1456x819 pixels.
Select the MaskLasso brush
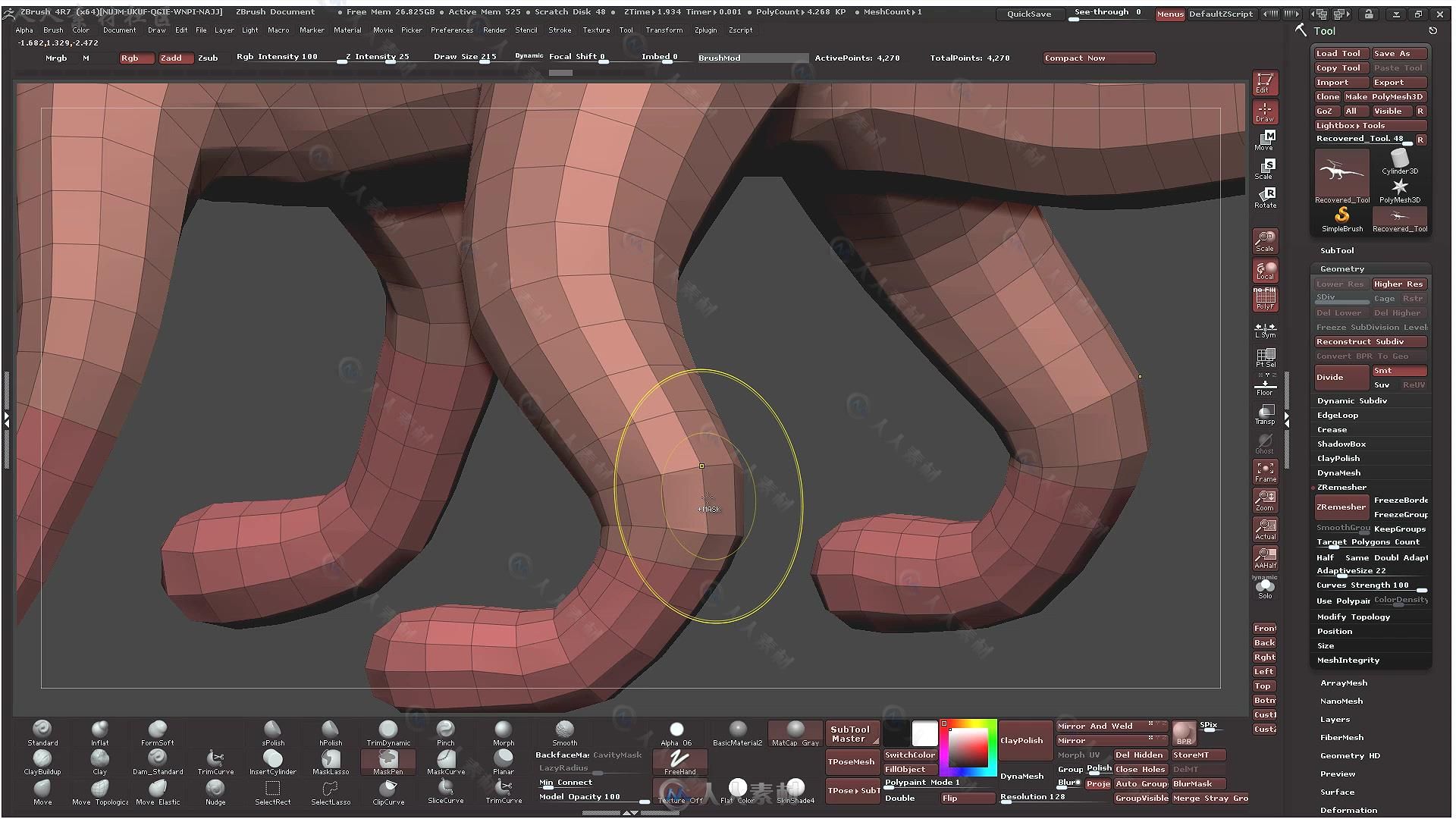331,761
